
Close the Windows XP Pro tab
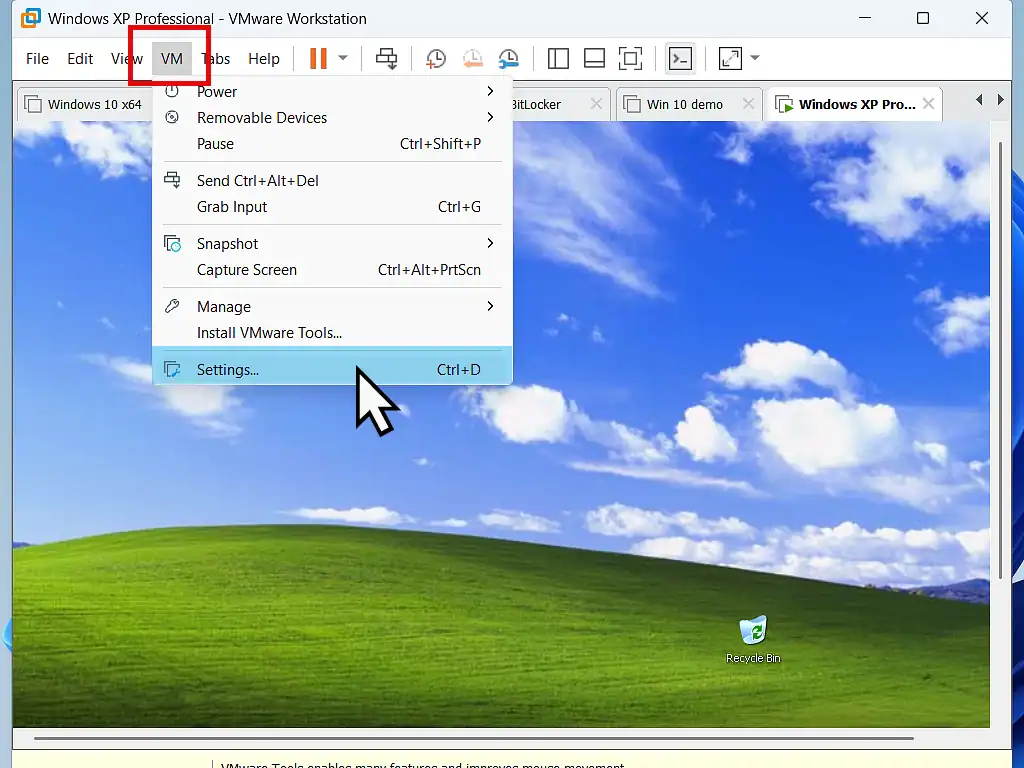pos(928,104)
